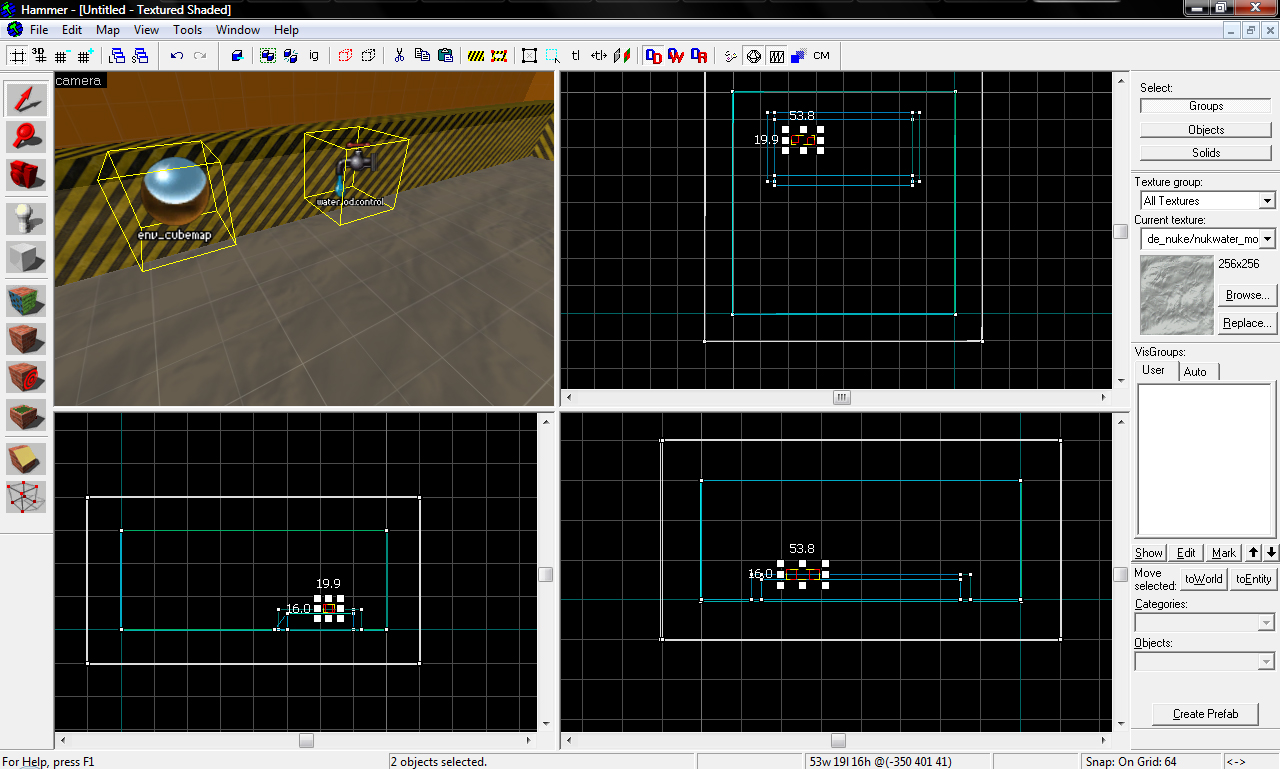Toggle the 2D grid display
The image size is (1280, 769).
(x=18, y=56)
